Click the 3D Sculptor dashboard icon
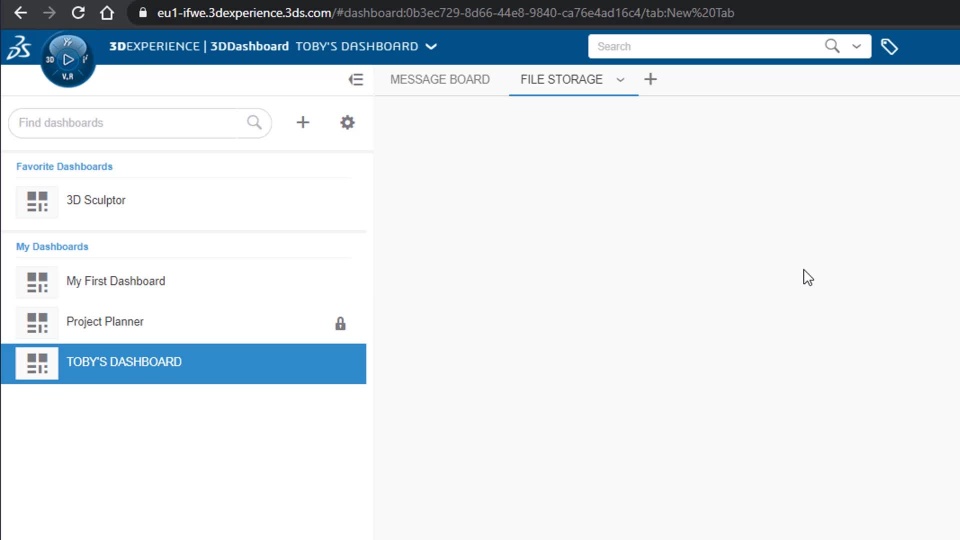Viewport: 960px width, 540px height. click(37, 201)
